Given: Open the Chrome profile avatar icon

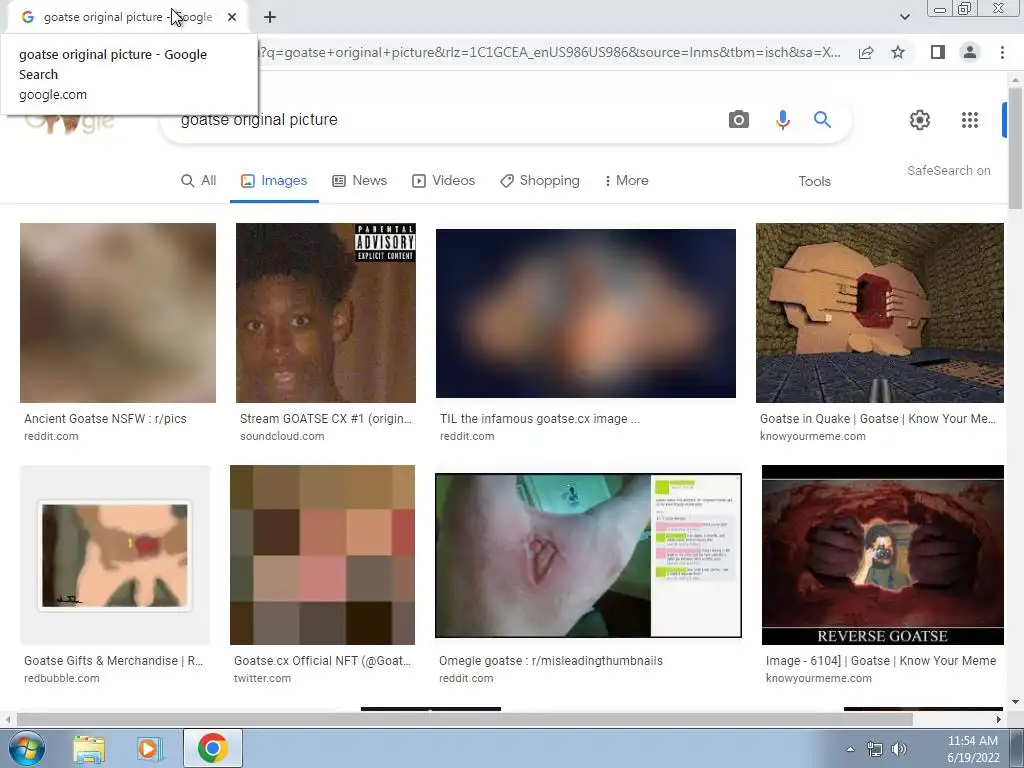Looking at the screenshot, I should (x=970, y=52).
